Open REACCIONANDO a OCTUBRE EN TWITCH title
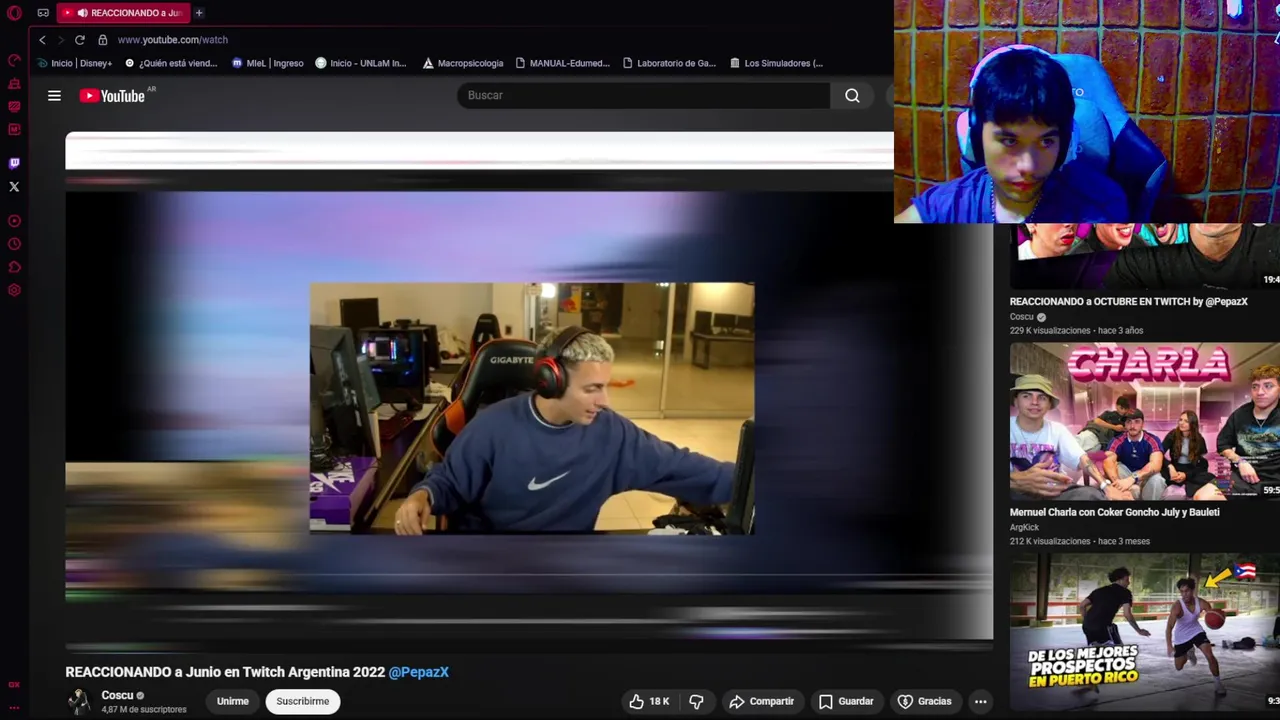Viewport: 1280px width, 720px height. tap(1128, 301)
